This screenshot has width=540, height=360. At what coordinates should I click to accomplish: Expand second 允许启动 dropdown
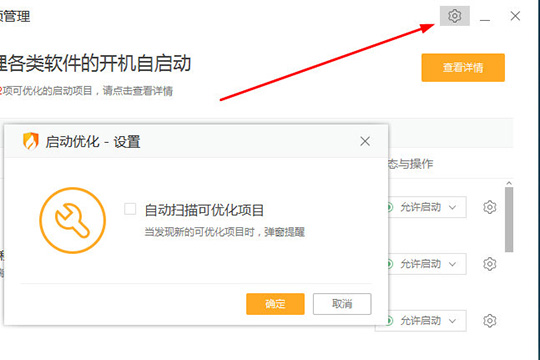426,264
